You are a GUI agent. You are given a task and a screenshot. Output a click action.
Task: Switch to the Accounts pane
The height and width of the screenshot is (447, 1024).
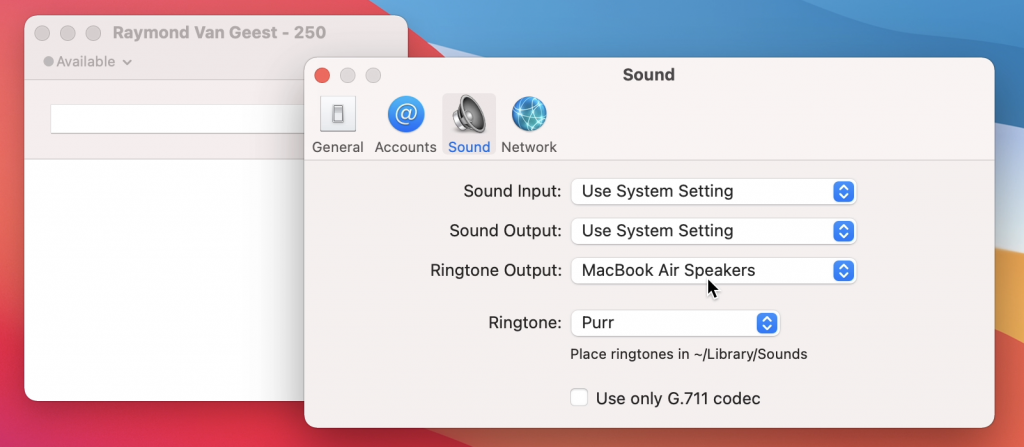(405, 125)
